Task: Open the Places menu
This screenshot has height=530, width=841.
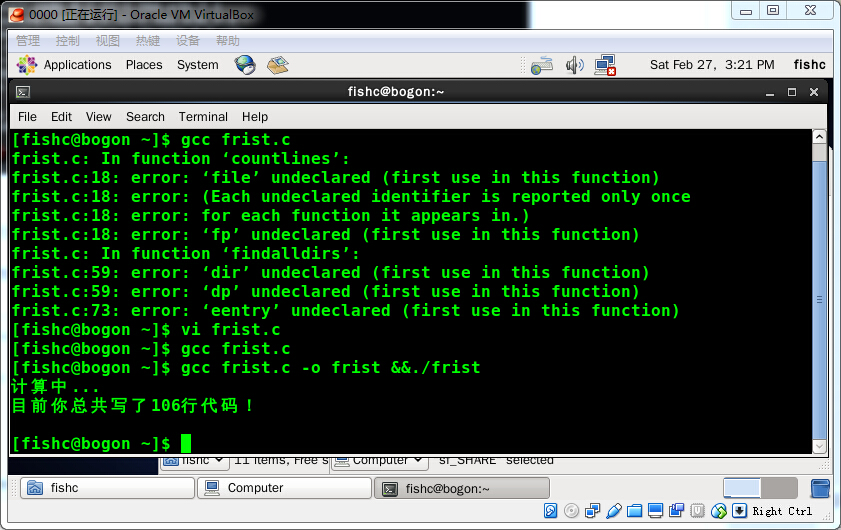Action: (x=144, y=65)
